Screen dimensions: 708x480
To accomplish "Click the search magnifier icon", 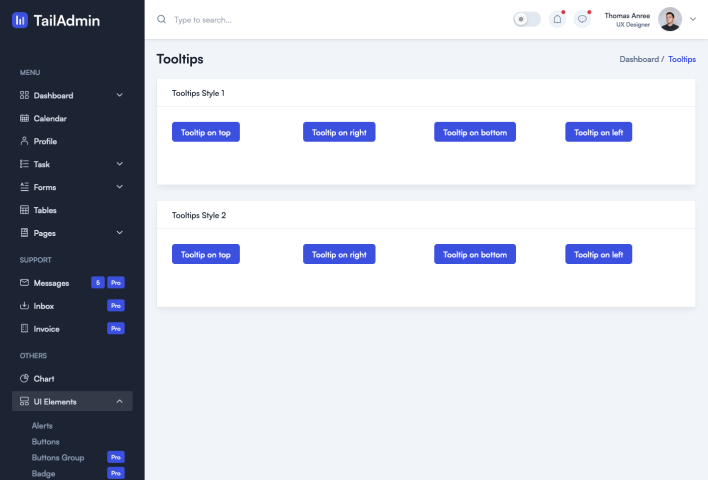I will pos(162,19).
